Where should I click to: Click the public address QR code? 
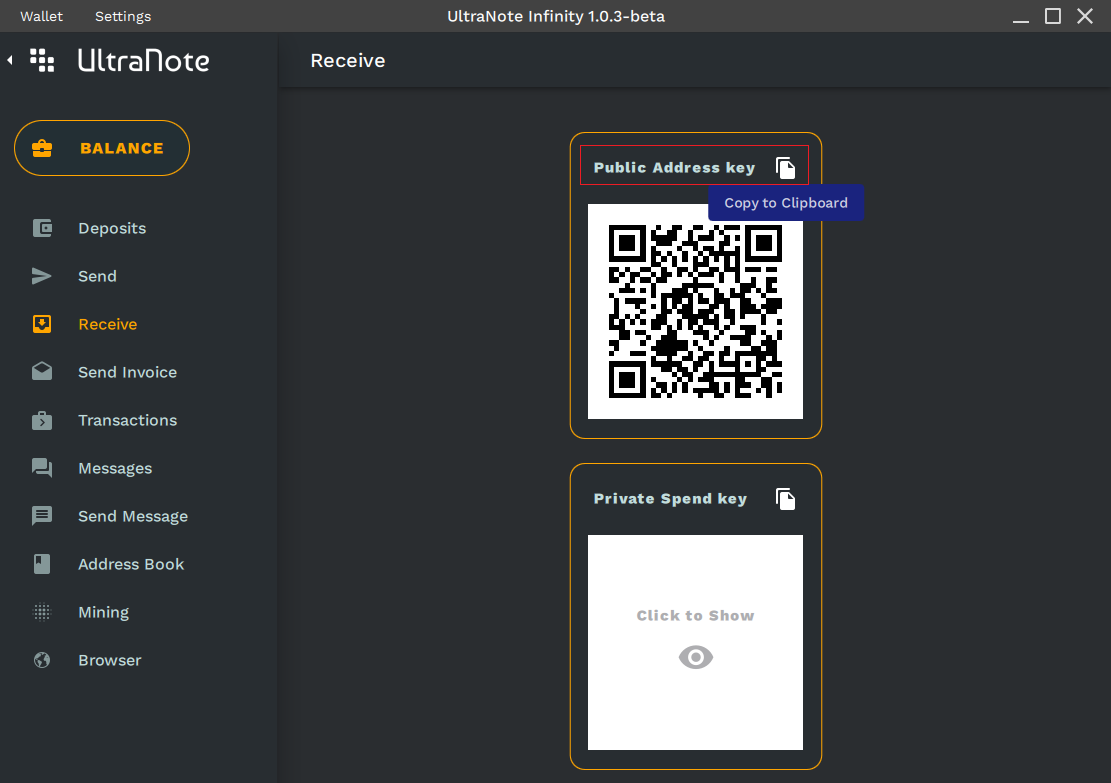pos(695,311)
